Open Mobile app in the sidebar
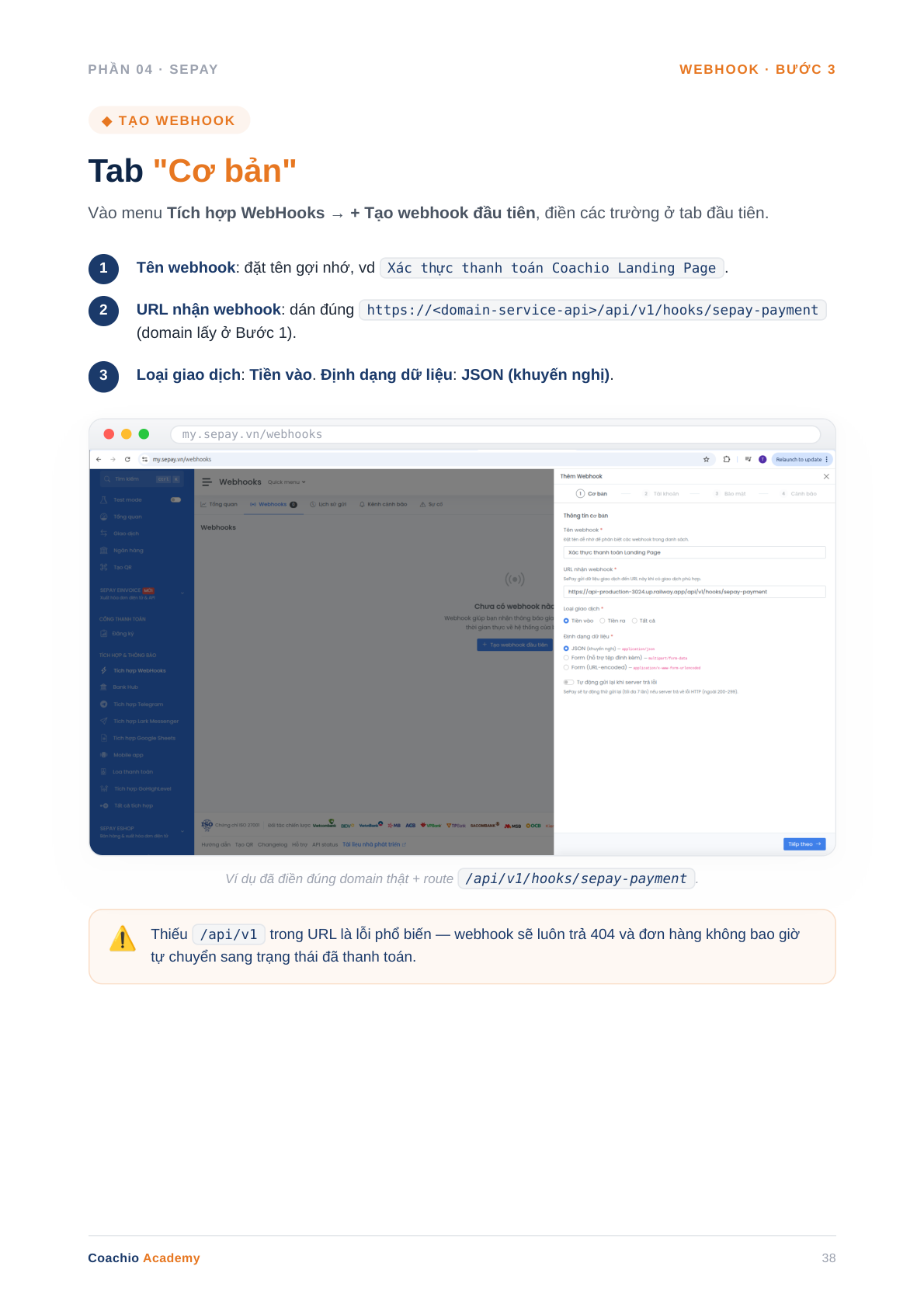This screenshot has height=1308, width=924. point(128,755)
